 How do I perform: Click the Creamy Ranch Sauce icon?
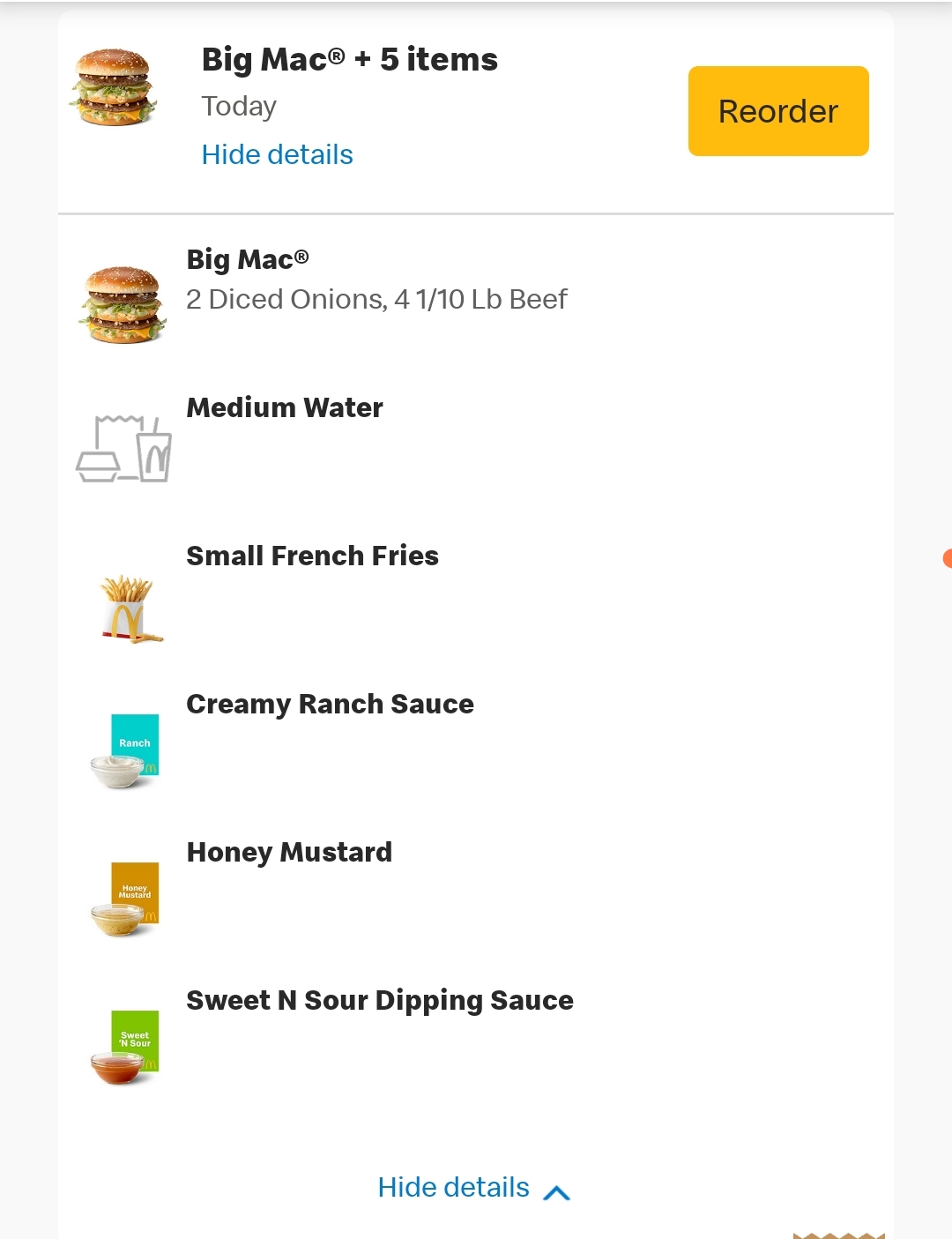tap(126, 750)
